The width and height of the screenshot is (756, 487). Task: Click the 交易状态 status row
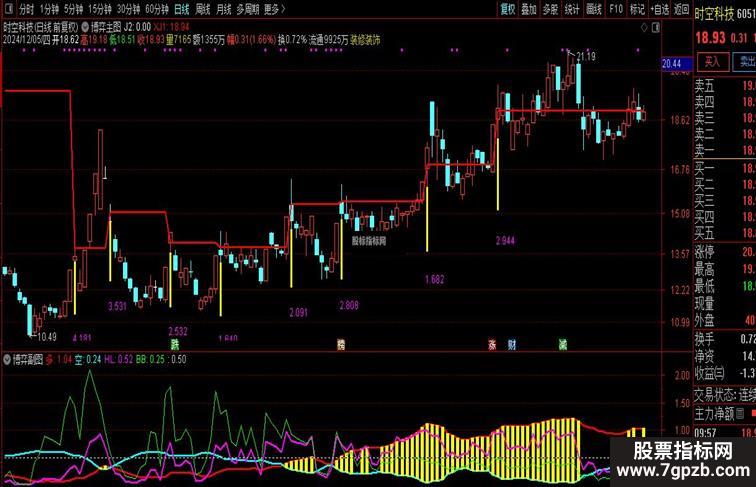tap(725, 395)
